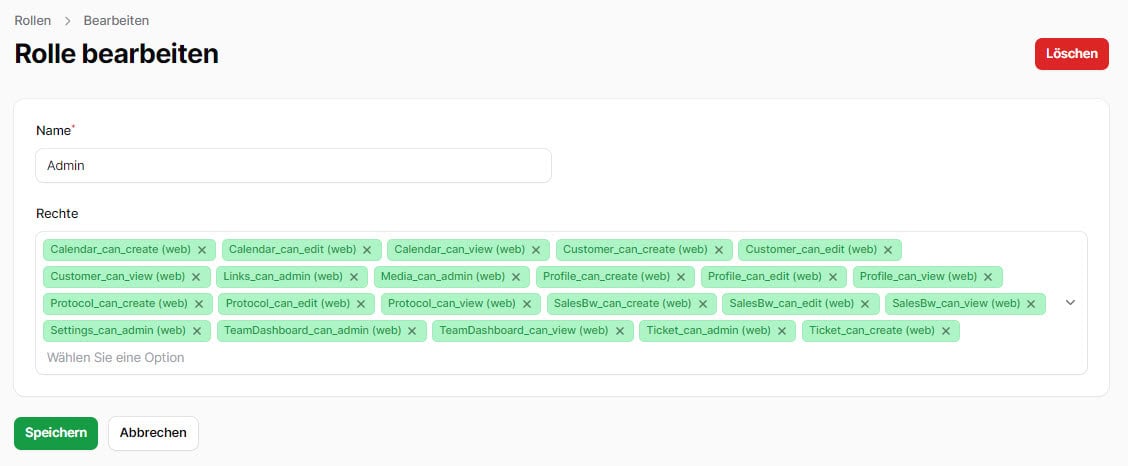Viewport: 1128px width, 466px height.
Task: Remove the Profile_can_view tag
Action: click(x=988, y=277)
